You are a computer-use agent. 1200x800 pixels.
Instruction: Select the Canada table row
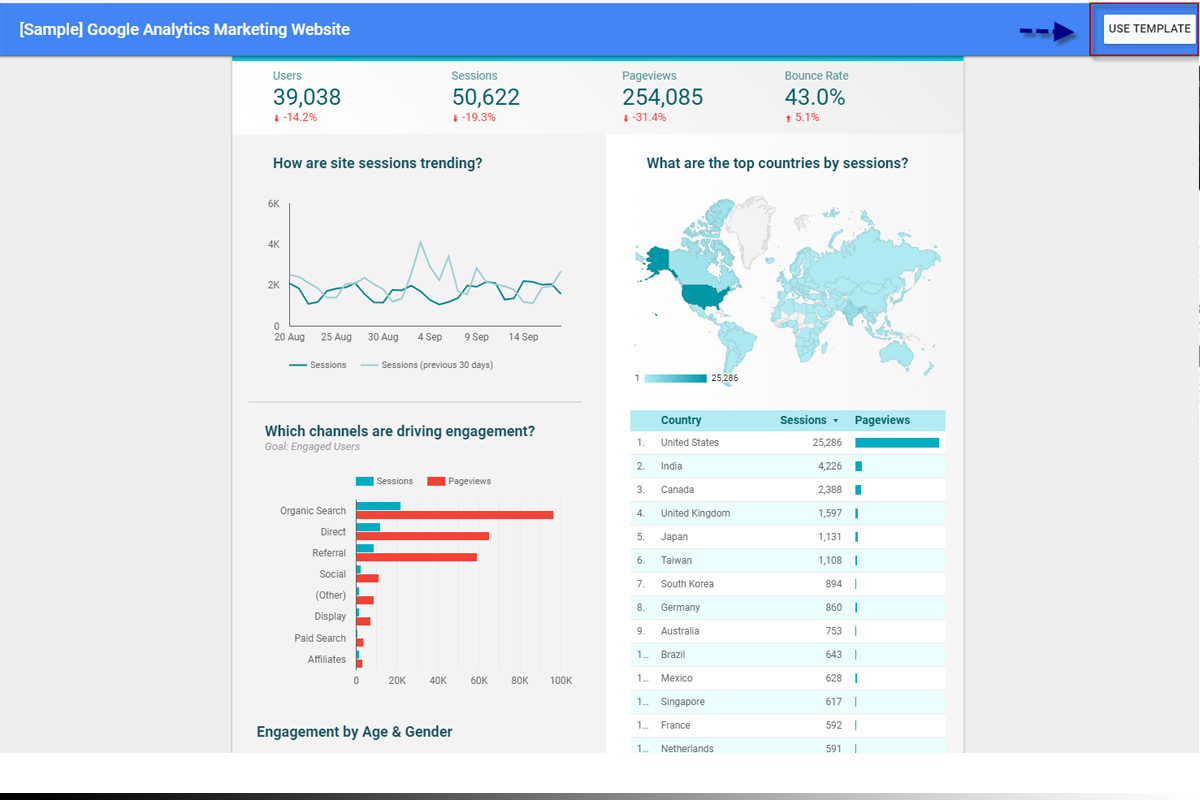point(788,490)
